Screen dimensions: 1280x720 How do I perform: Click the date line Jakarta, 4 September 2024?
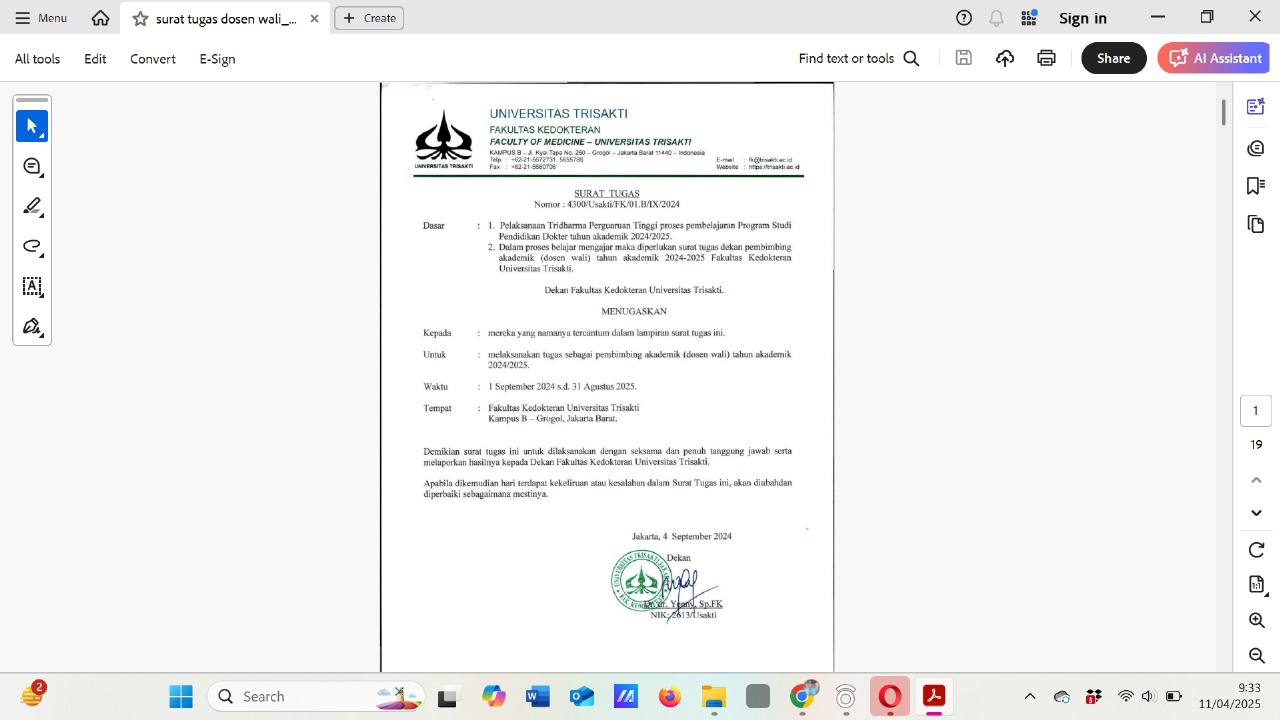click(682, 537)
